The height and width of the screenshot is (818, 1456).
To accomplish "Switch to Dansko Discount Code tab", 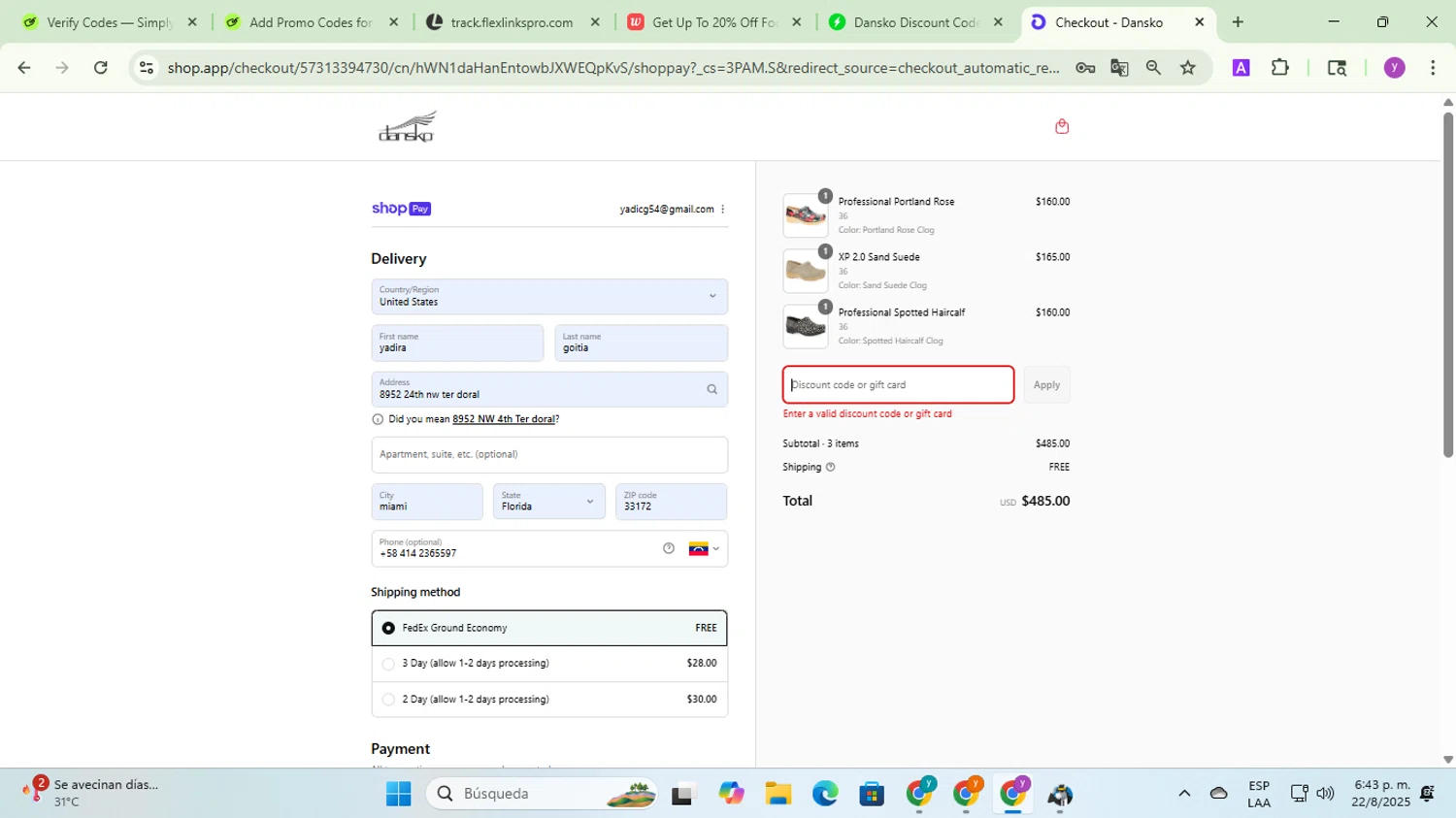I will pyautogui.click(x=915, y=22).
